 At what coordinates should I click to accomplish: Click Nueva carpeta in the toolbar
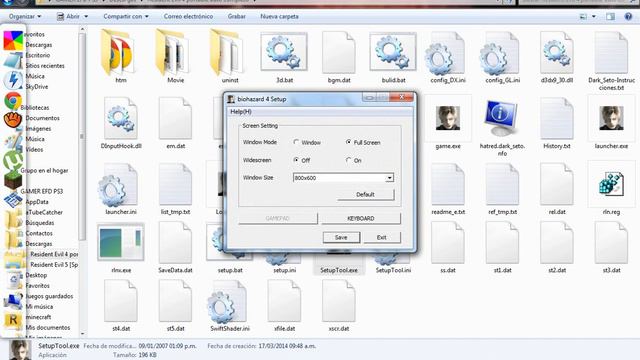(279, 16)
